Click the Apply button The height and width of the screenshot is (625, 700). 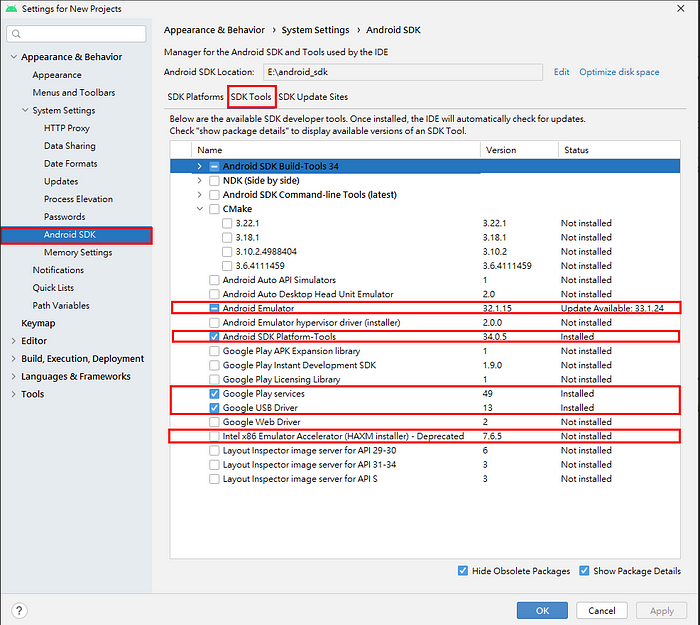(662, 611)
